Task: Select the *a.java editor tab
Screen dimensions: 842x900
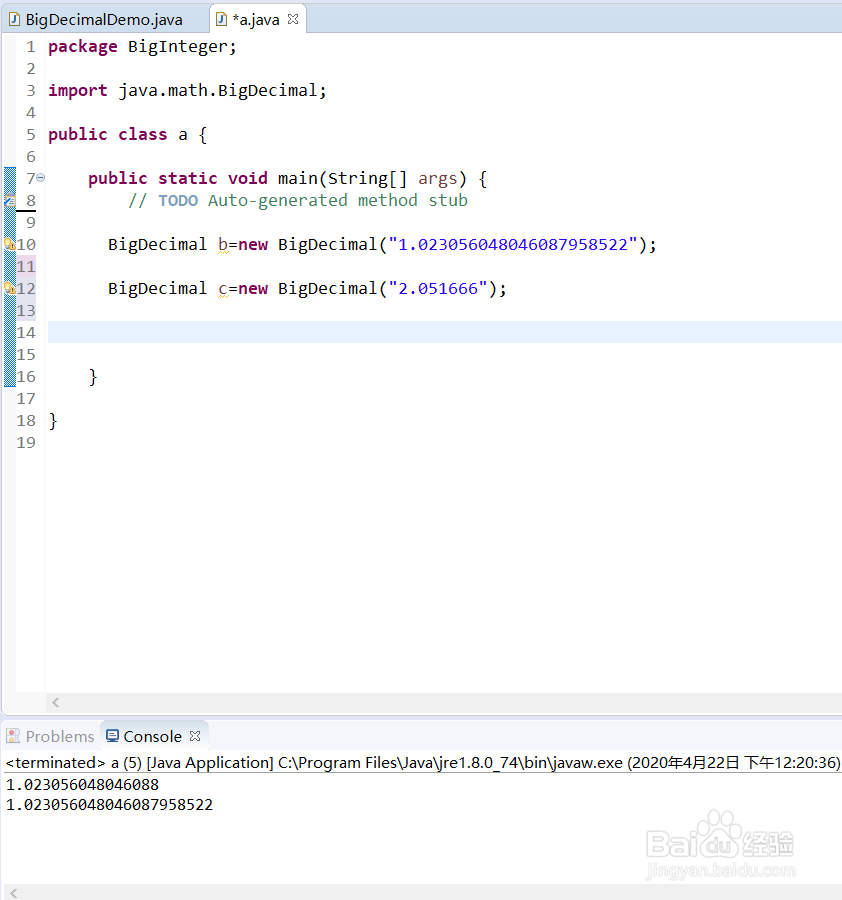Action: tap(256, 20)
